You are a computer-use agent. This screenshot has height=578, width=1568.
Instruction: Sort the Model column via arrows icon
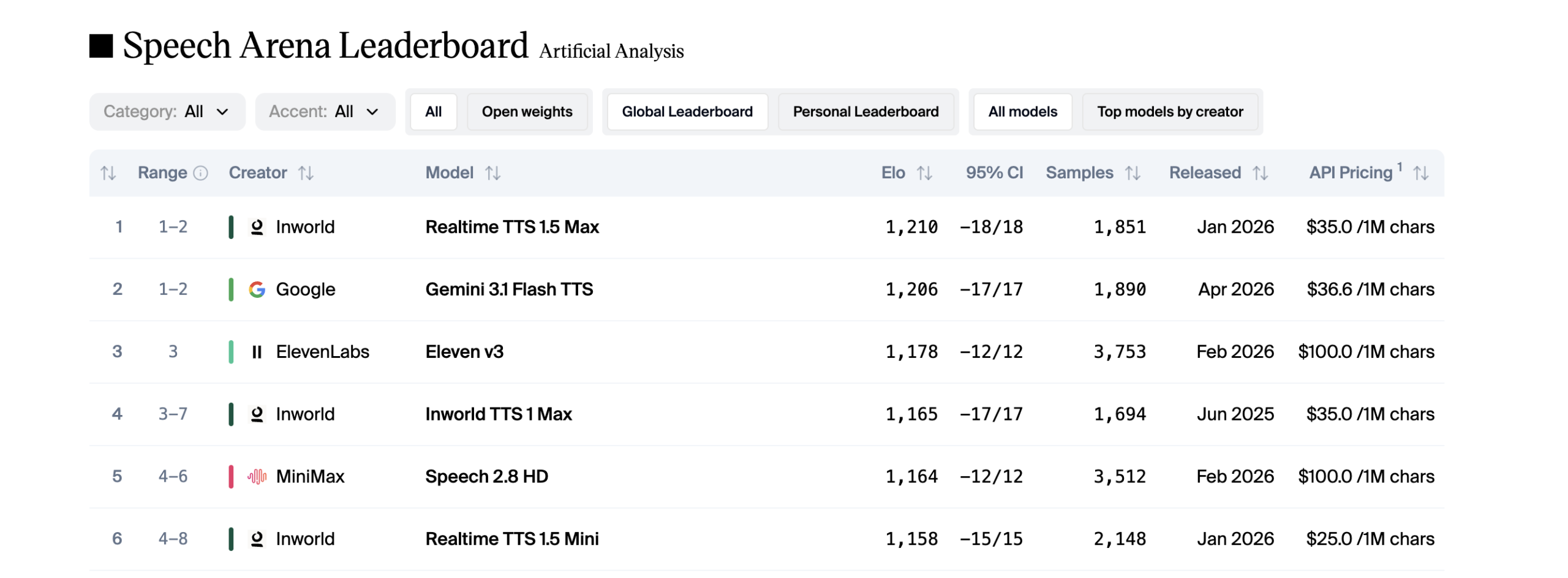coord(493,173)
